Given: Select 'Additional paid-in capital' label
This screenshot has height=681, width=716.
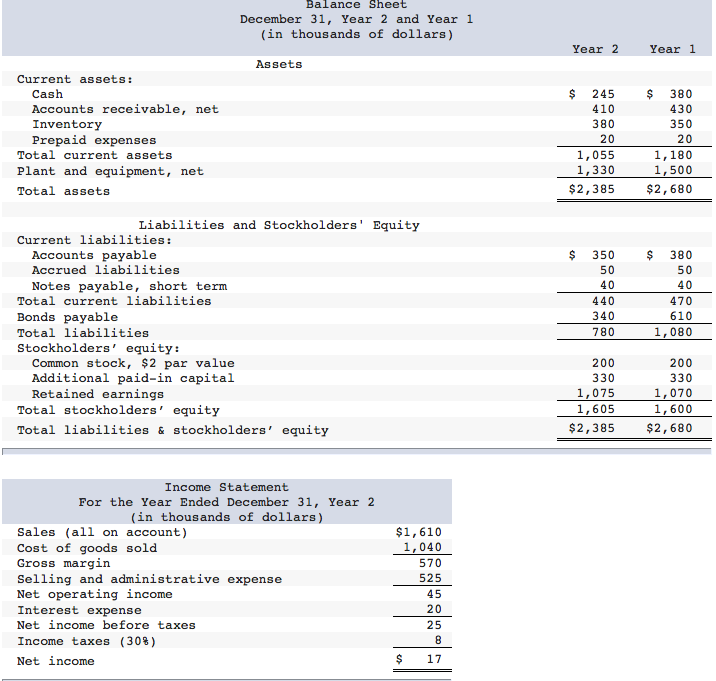Looking at the screenshot, I should coord(133,379).
